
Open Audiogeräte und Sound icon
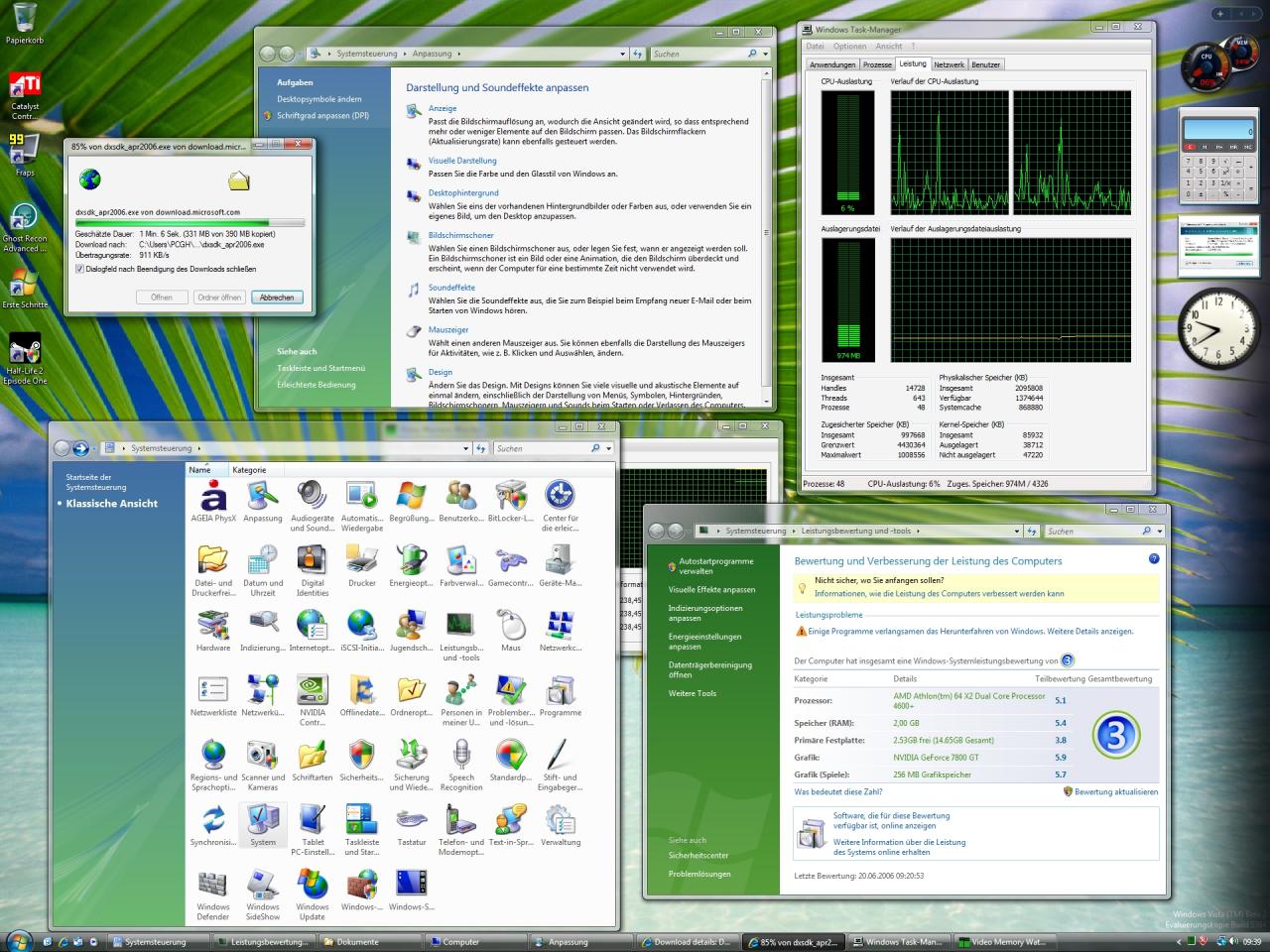313,506
